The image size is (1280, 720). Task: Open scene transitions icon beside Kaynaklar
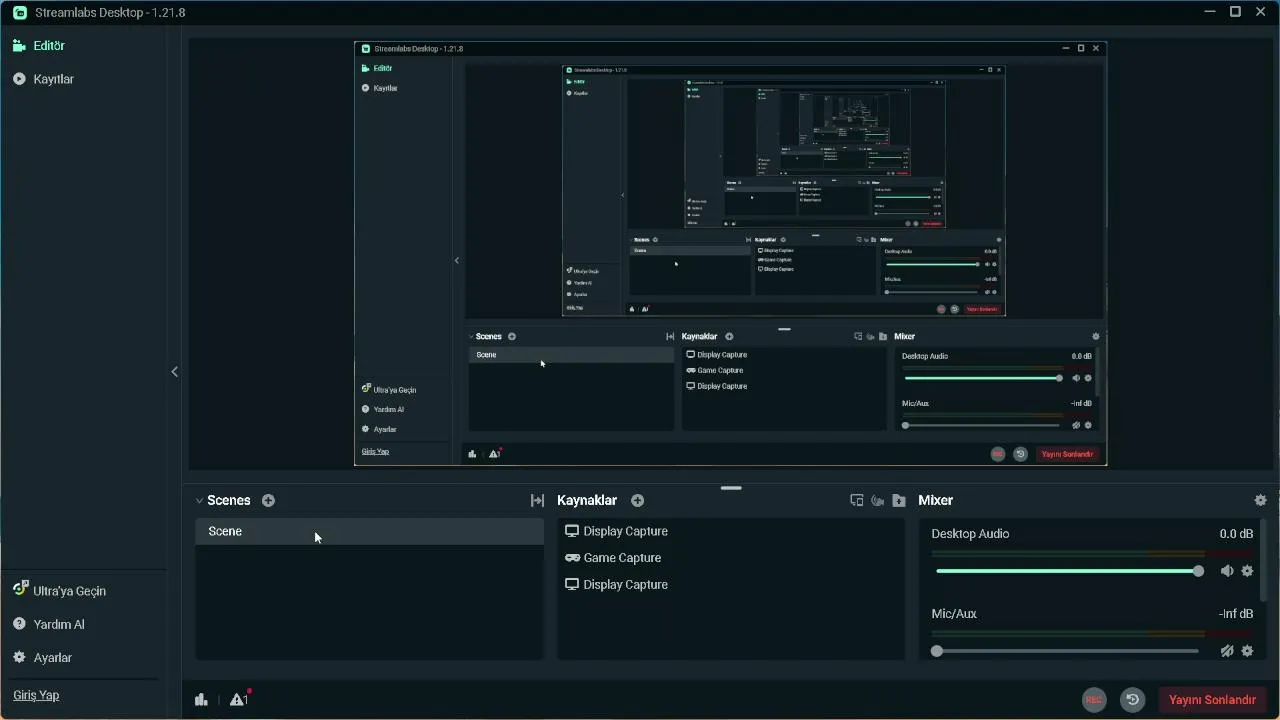click(537, 500)
